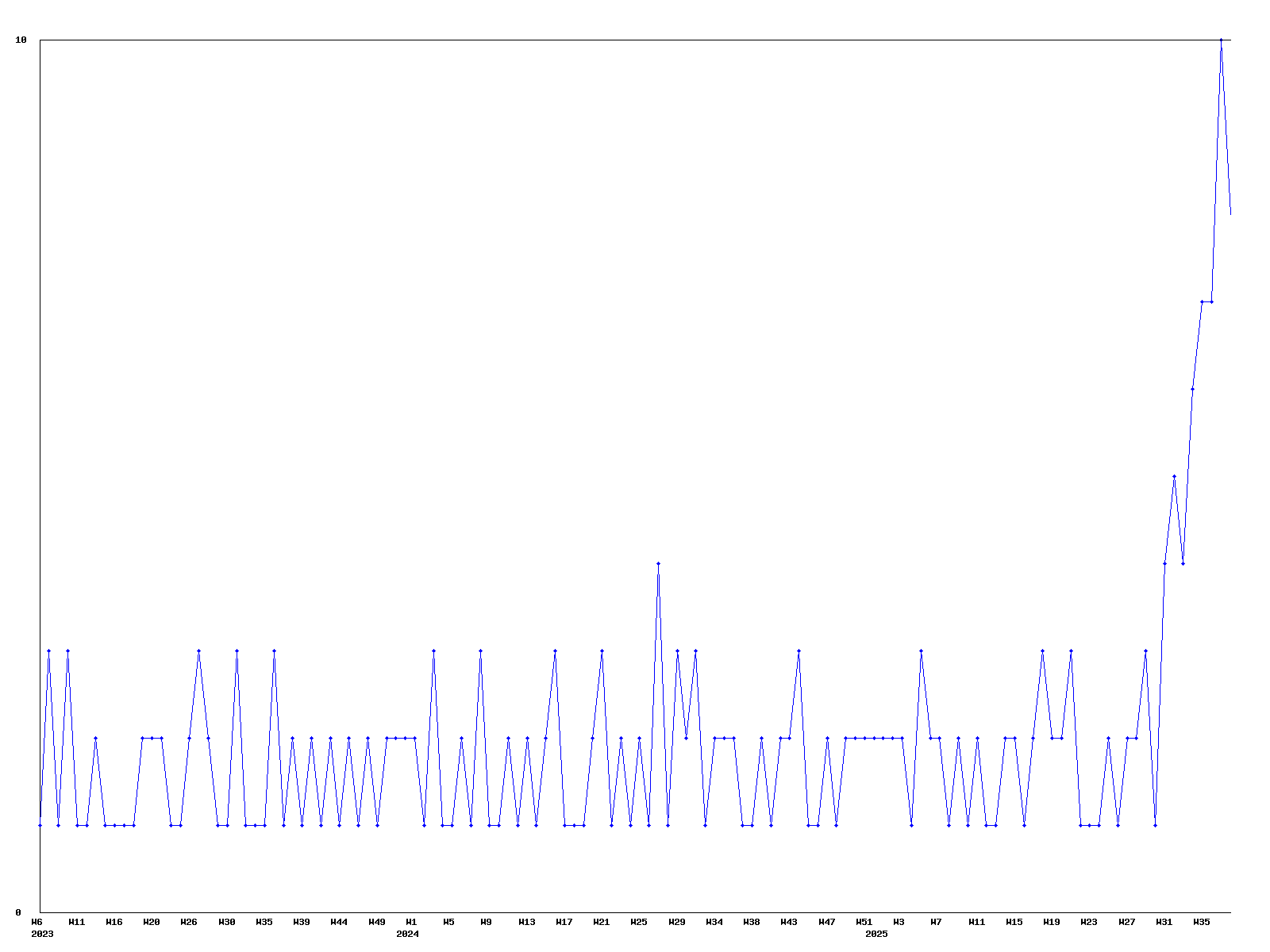Viewport: 1270px width, 952px height.
Task: Click the W16 x-axis label
Action: (114, 922)
